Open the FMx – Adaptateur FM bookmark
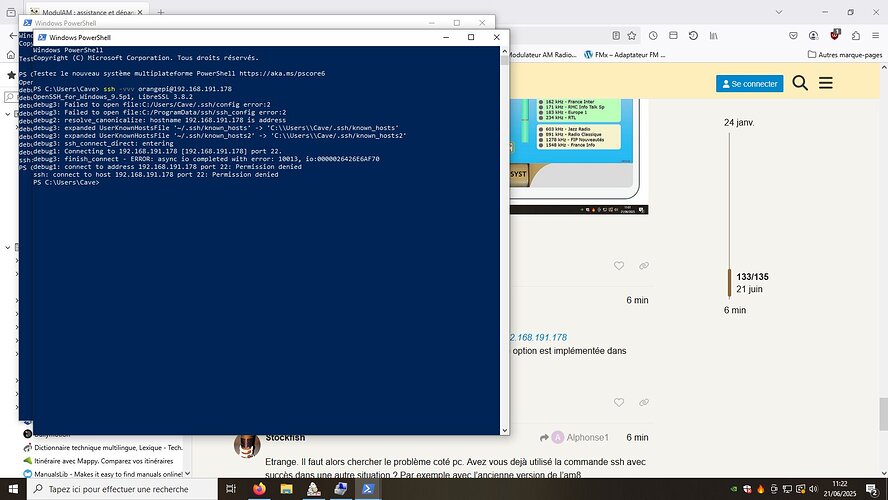The height and width of the screenshot is (500, 888). [x=625, y=55]
